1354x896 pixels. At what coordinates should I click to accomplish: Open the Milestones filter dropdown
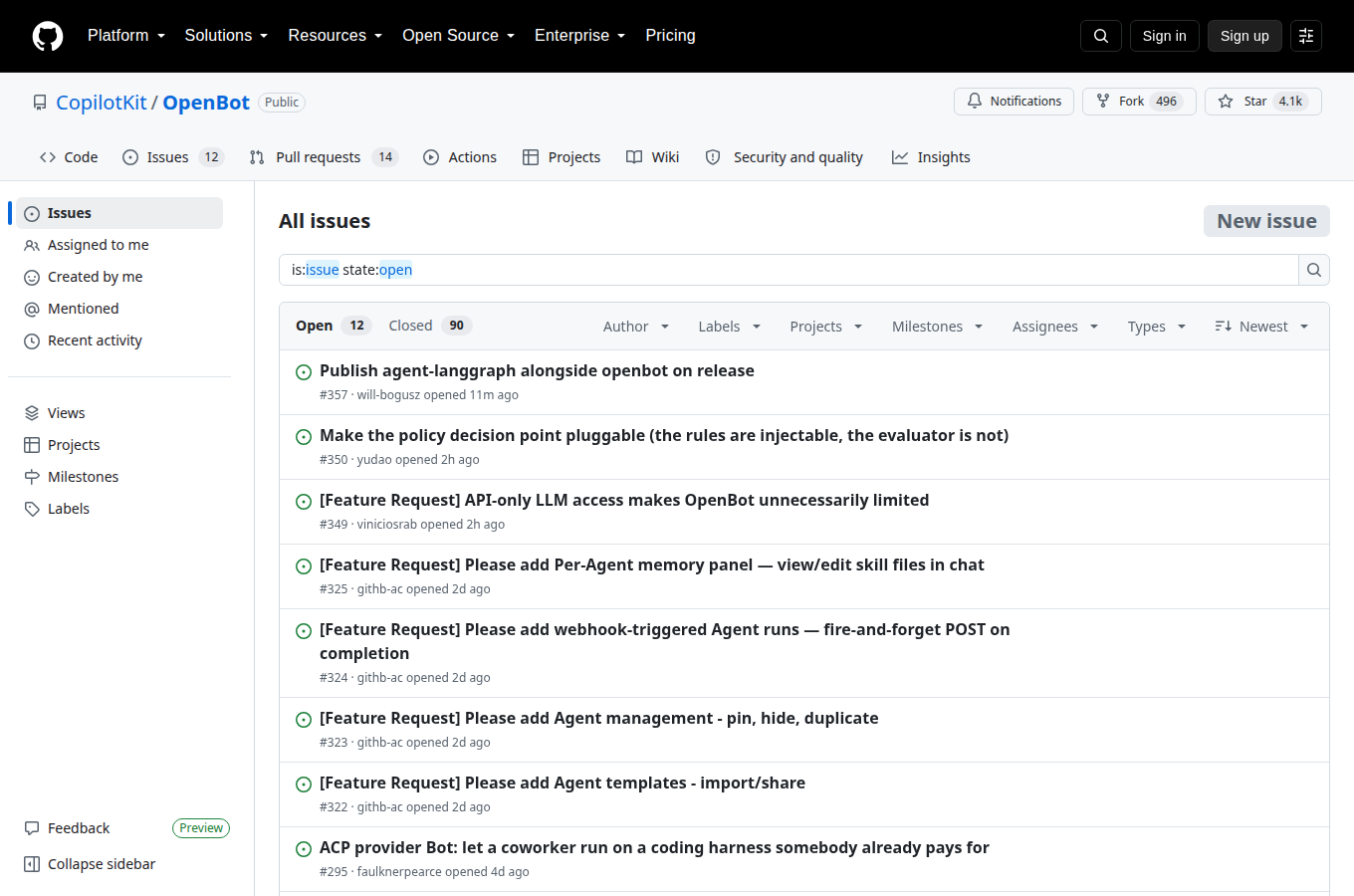pos(937,327)
